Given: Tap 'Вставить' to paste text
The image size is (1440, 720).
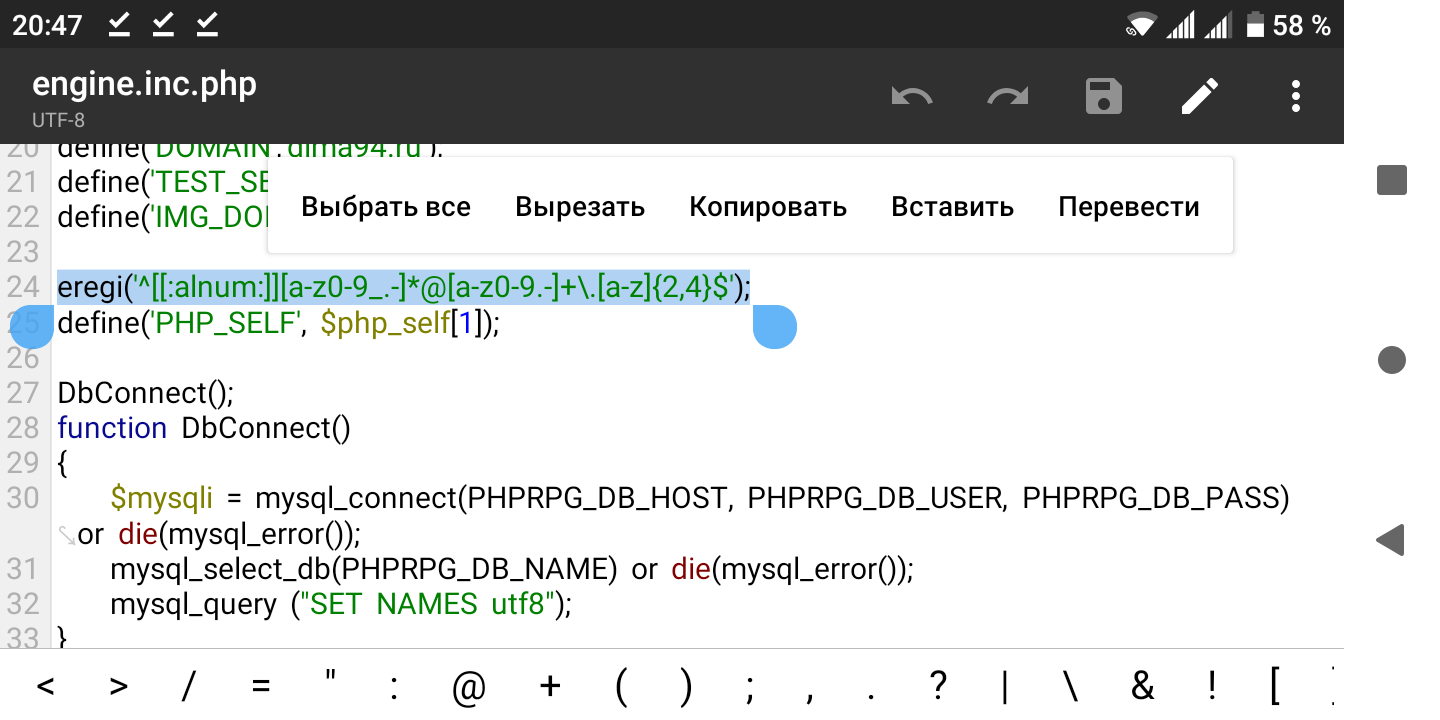Looking at the screenshot, I should pyautogui.click(x=952, y=207).
